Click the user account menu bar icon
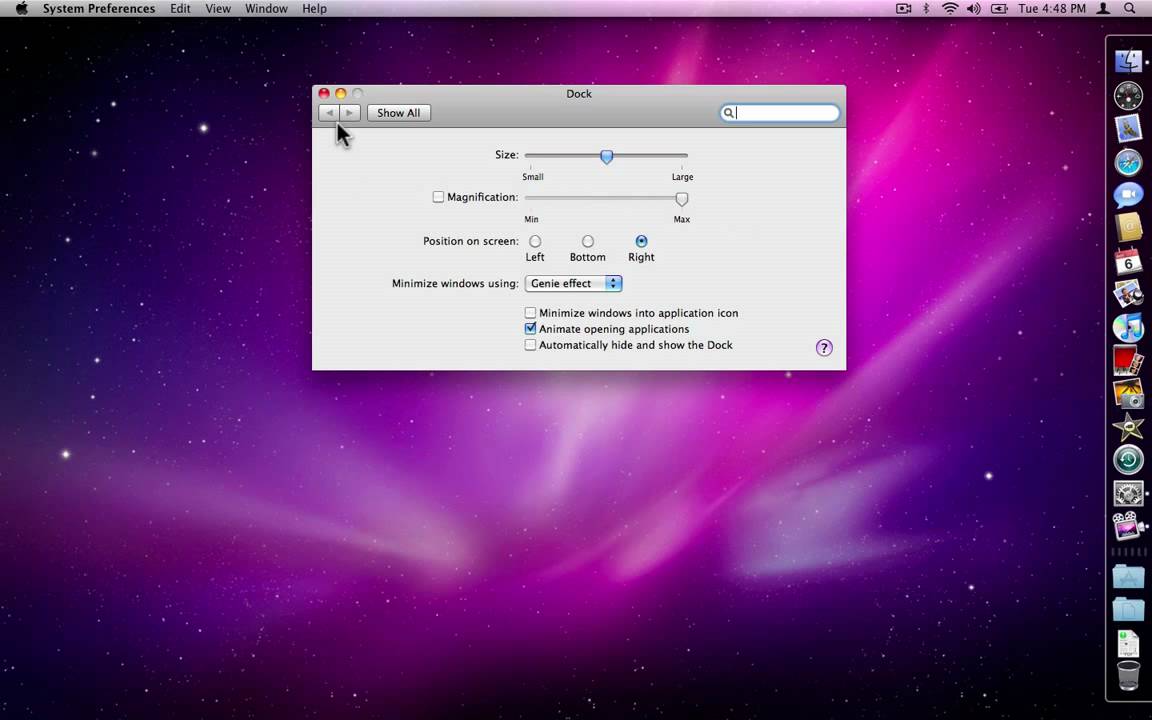Viewport: 1152px width, 720px height. pyautogui.click(x=1103, y=9)
